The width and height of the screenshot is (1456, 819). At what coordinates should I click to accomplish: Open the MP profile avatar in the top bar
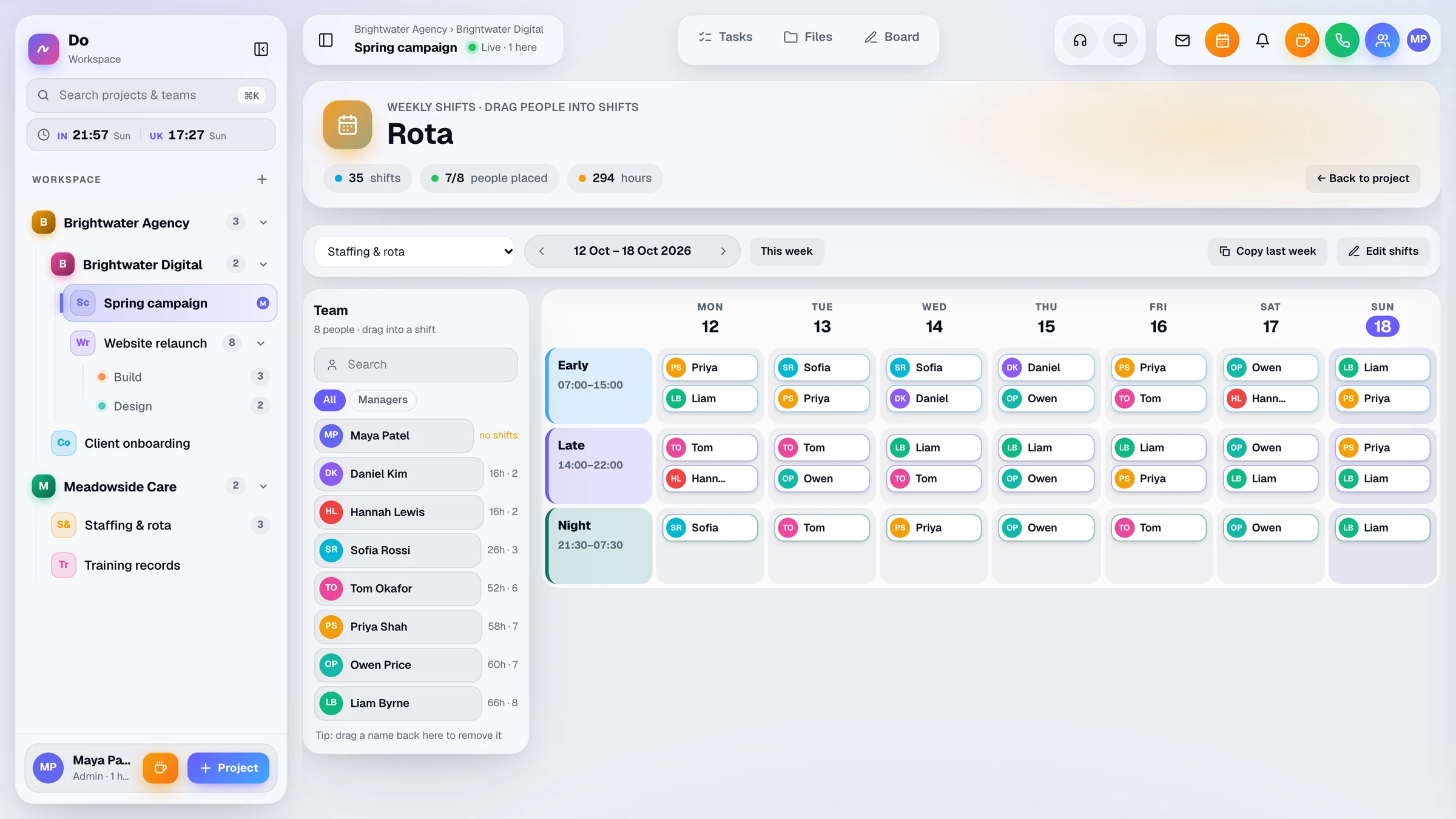[1419, 40]
